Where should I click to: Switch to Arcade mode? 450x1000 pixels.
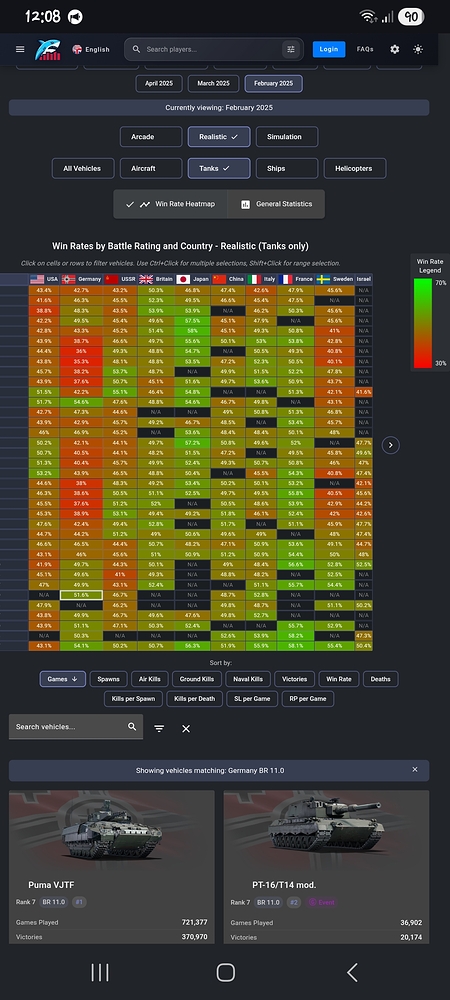click(150, 136)
